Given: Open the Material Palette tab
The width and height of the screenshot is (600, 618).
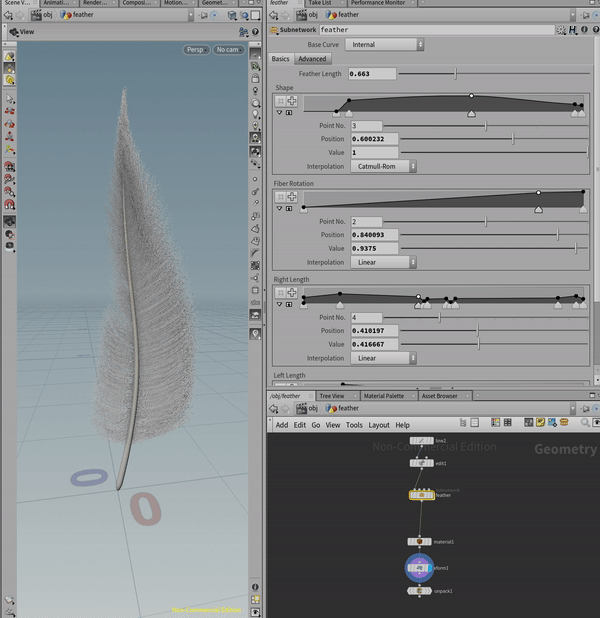Looking at the screenshot, I should coord(384,396).
